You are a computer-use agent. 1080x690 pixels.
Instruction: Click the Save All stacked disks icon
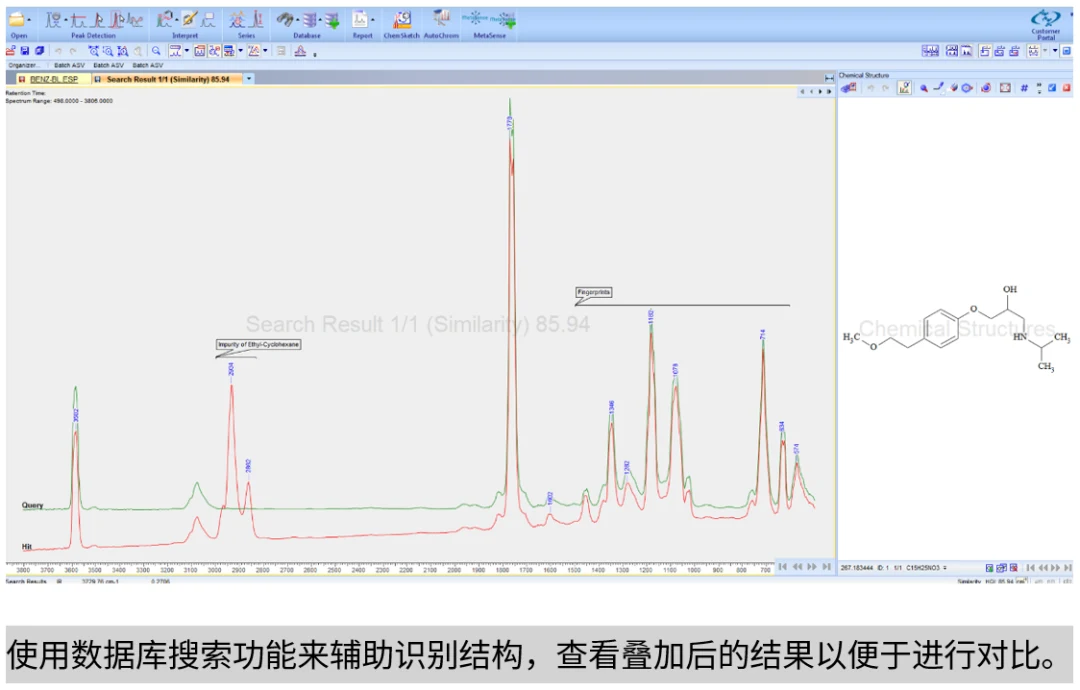[x=39, y=51]
